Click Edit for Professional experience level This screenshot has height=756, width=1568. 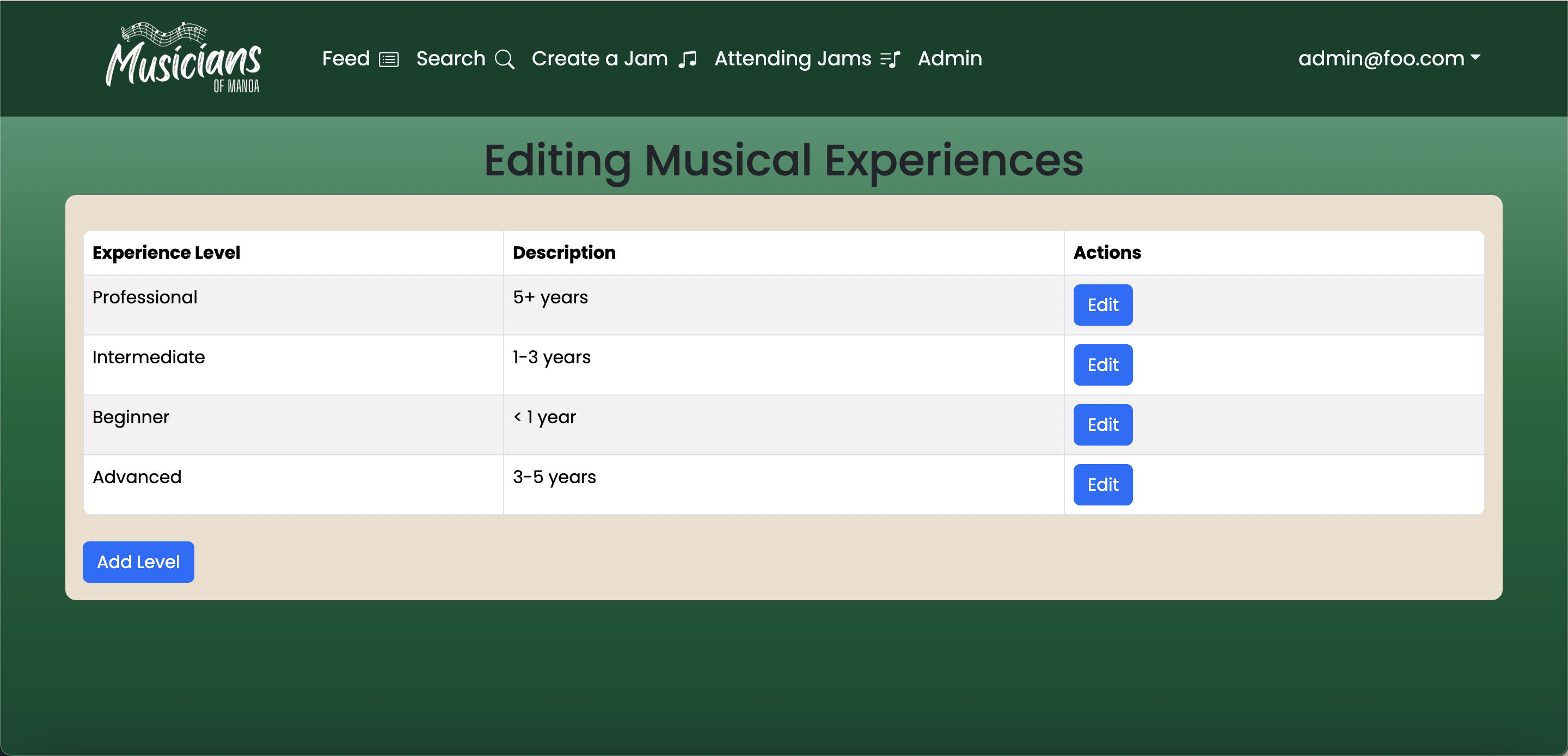pos(1102,305)
